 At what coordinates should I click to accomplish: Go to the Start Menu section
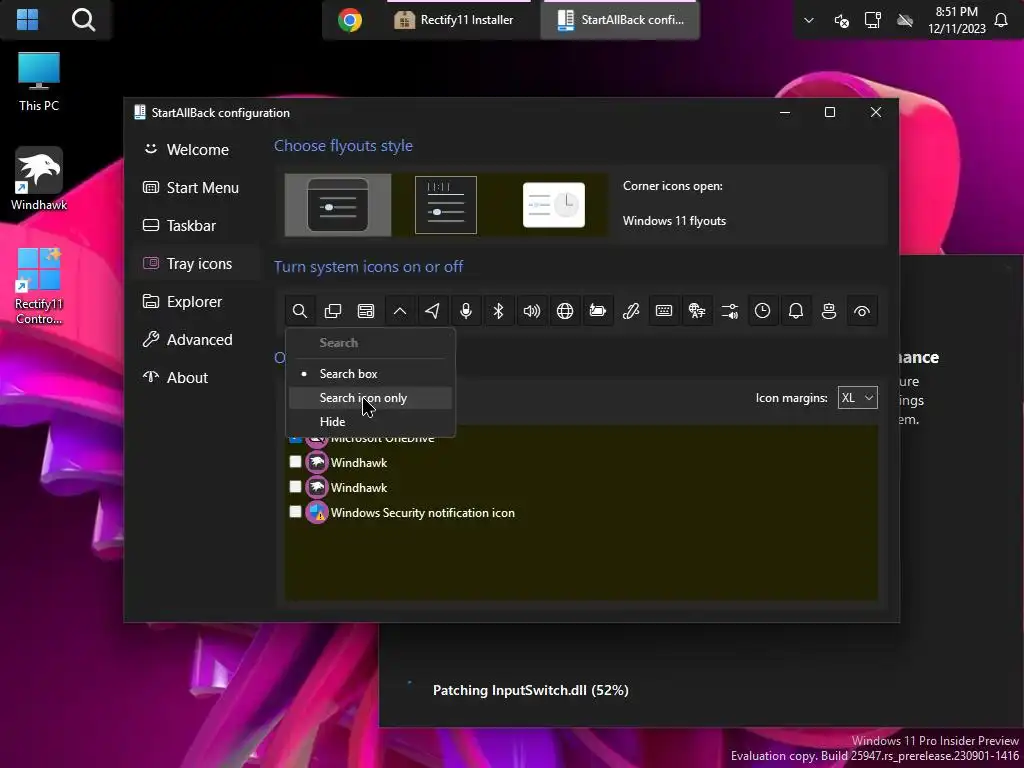(197, 187)
